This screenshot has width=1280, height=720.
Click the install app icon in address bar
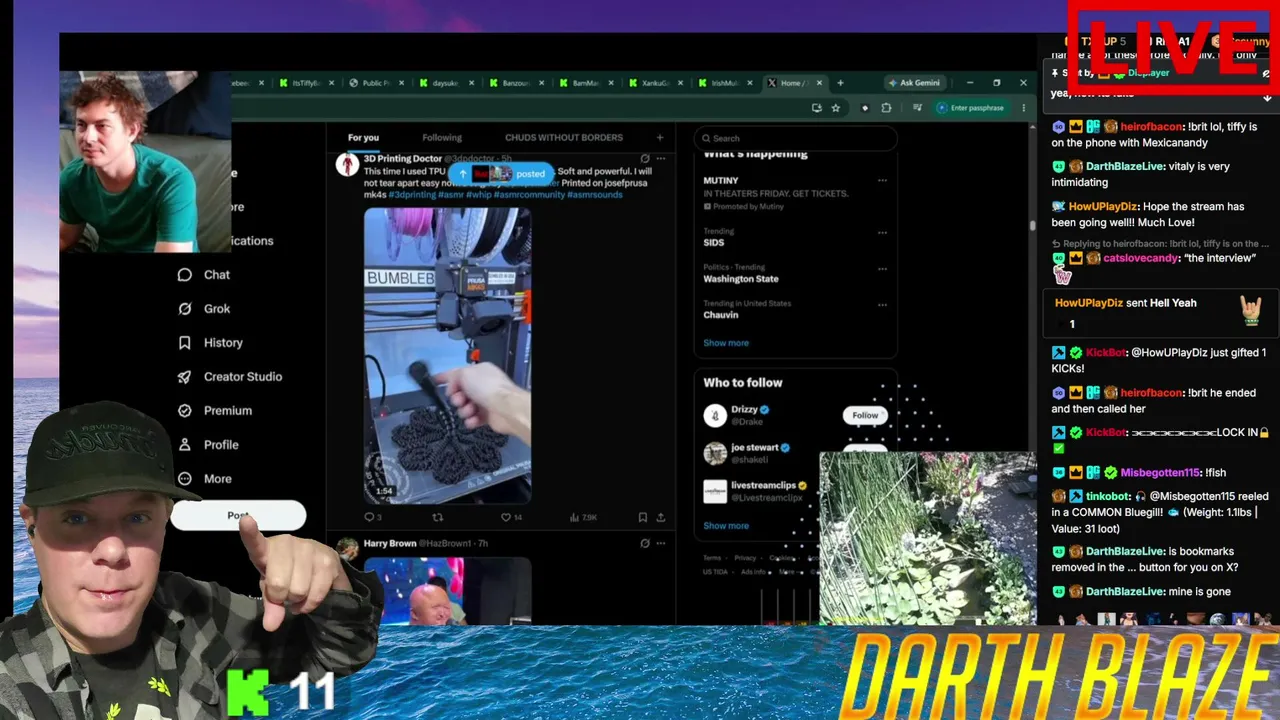(817, 108)
